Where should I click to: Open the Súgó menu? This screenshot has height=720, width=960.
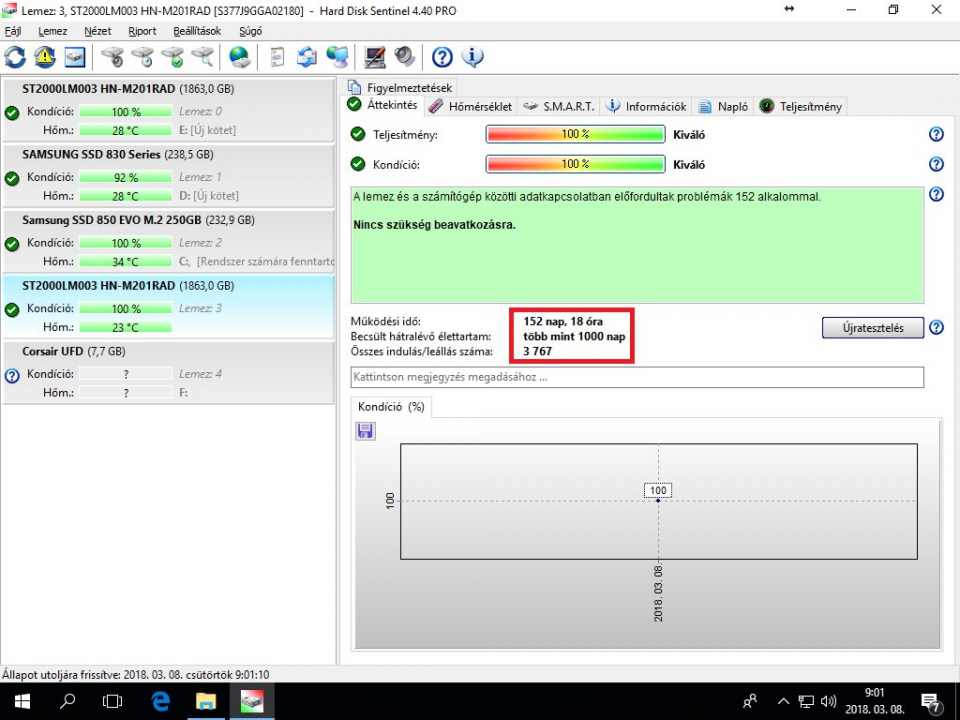[x=250, y=31]
